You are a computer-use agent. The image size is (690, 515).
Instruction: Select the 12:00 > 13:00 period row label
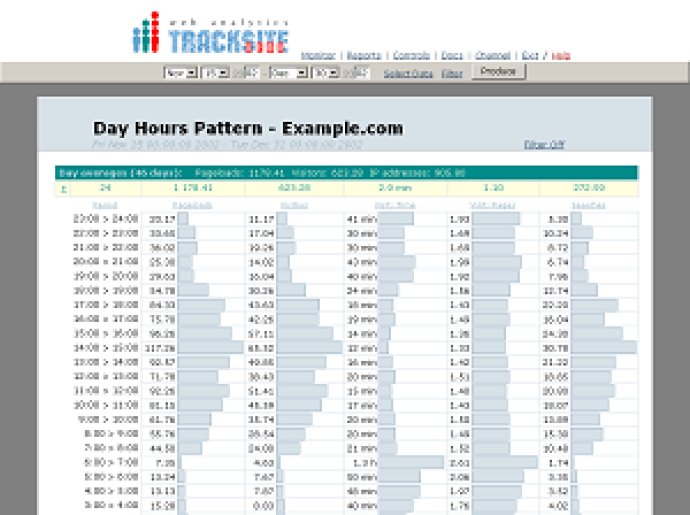tap(106, 376)
